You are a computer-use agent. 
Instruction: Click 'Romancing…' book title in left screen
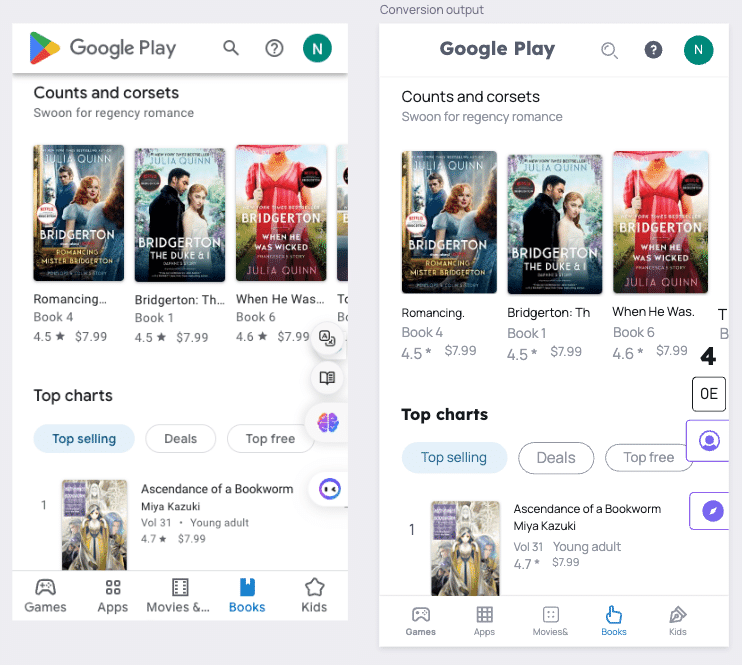coord(70,300)
